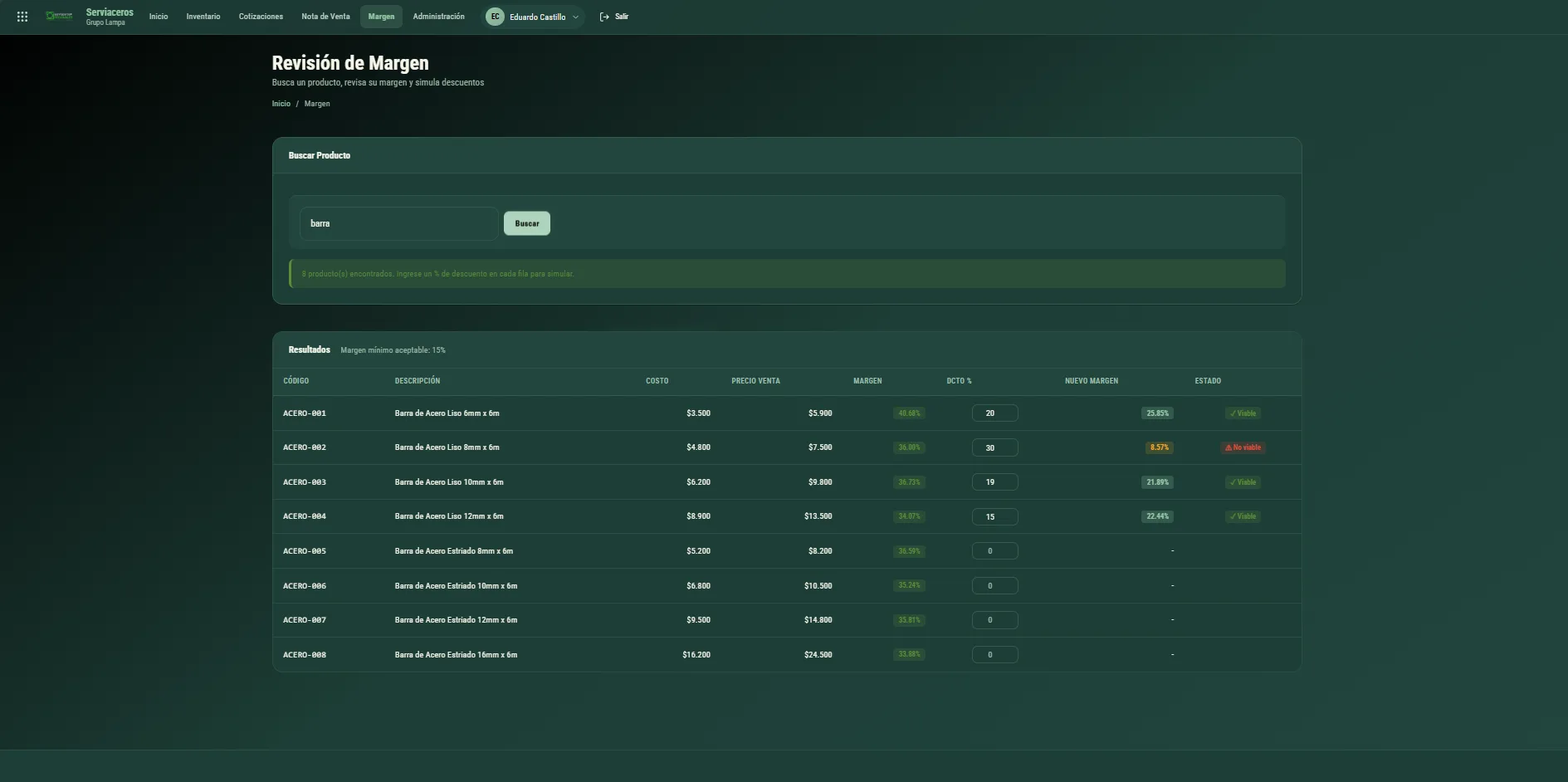Click discount field for ACERO-002

994,447
